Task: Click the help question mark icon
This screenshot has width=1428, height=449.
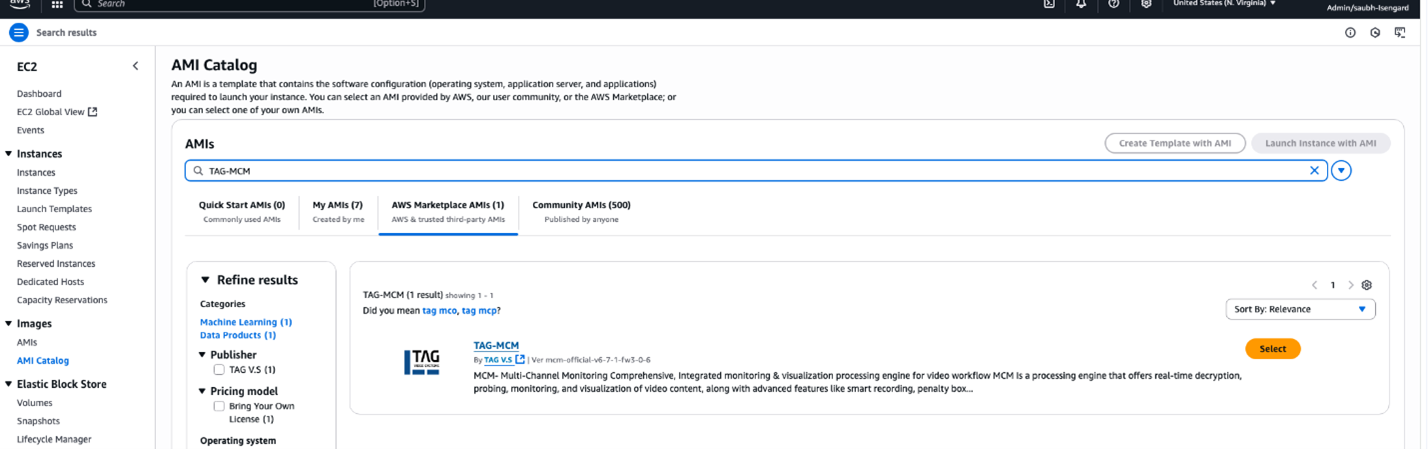Action: click(x=1114, y=5)
